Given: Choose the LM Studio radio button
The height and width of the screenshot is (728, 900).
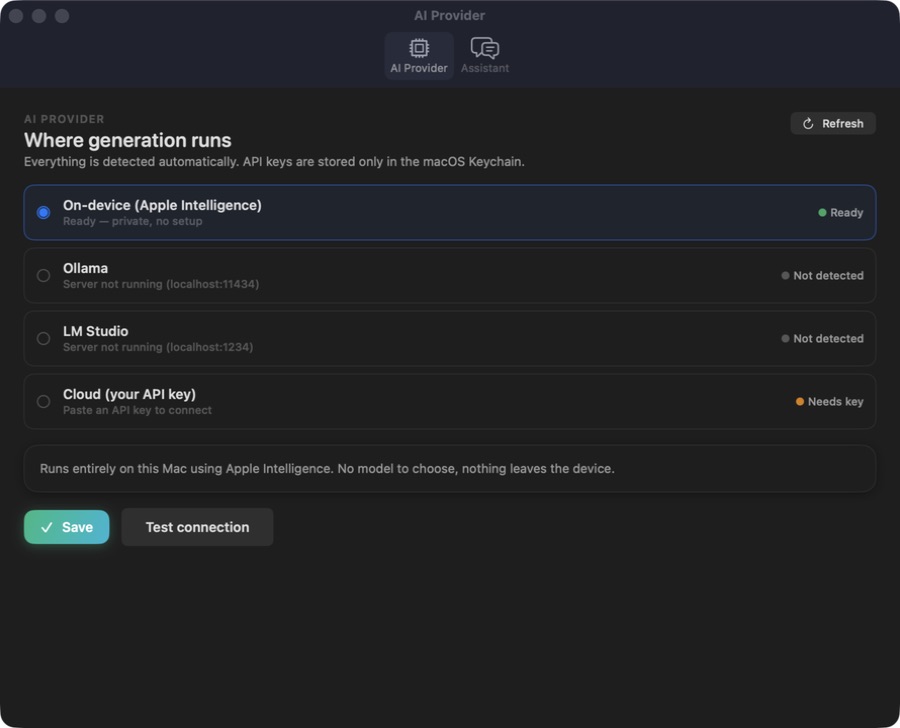Looking at the screenshot, I should tap(43, 339).
